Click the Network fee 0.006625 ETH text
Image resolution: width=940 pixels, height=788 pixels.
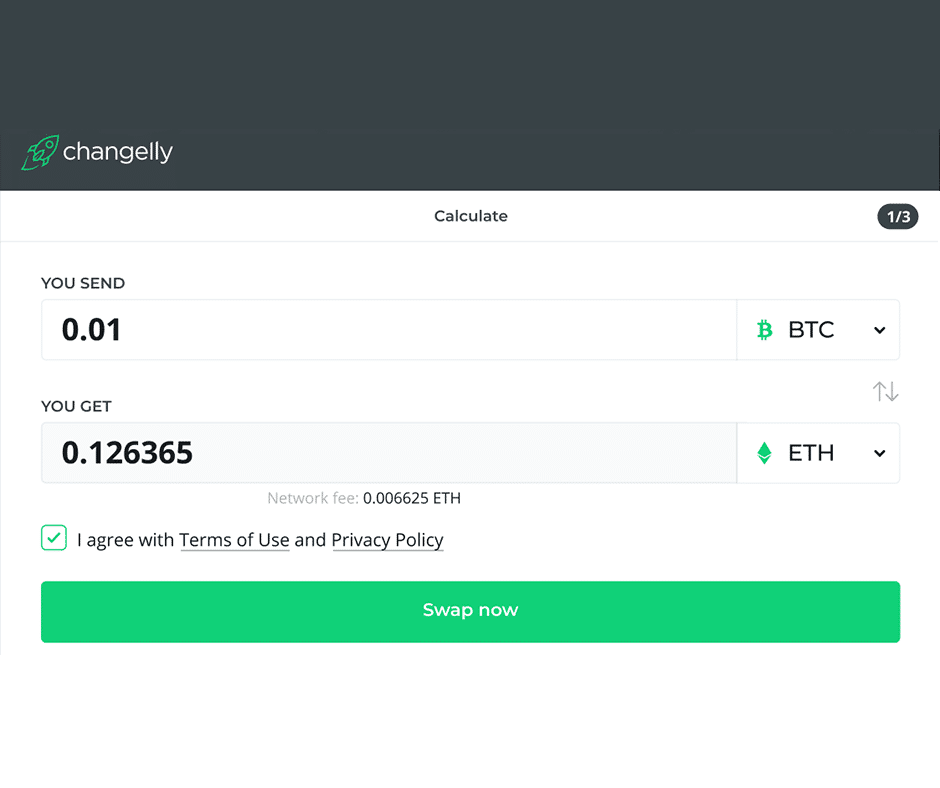coord(364,498)
